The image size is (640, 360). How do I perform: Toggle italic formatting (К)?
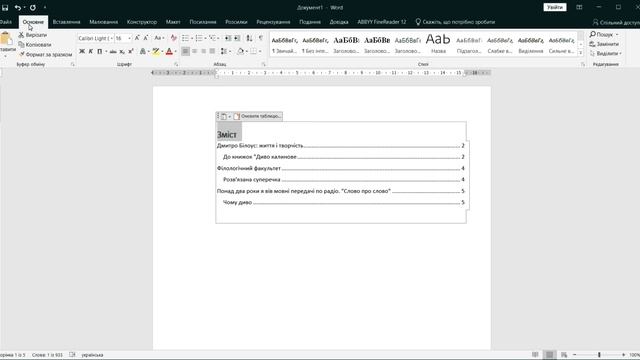click(x=91, y=51)
